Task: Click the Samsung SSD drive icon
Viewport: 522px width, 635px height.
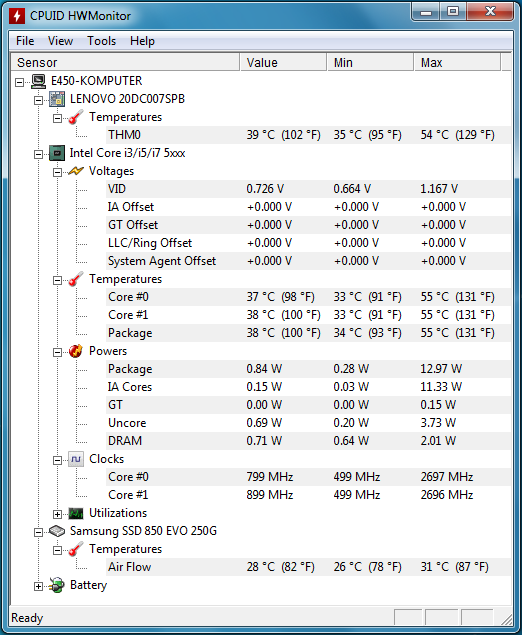Action: [x=57, y=531]
